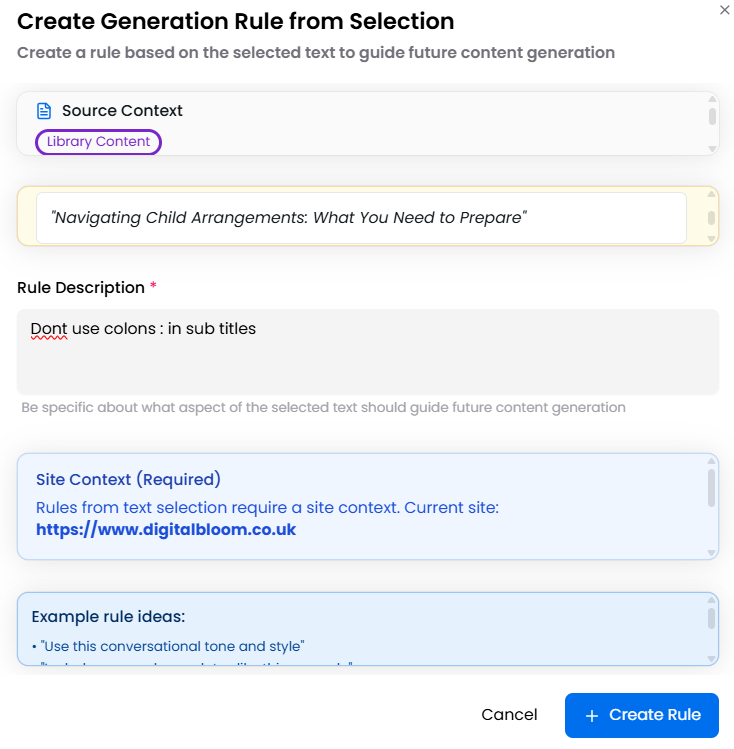Open the digitalbloom.co.uk site link
This screenshot has height=749, width=734.
166,530
